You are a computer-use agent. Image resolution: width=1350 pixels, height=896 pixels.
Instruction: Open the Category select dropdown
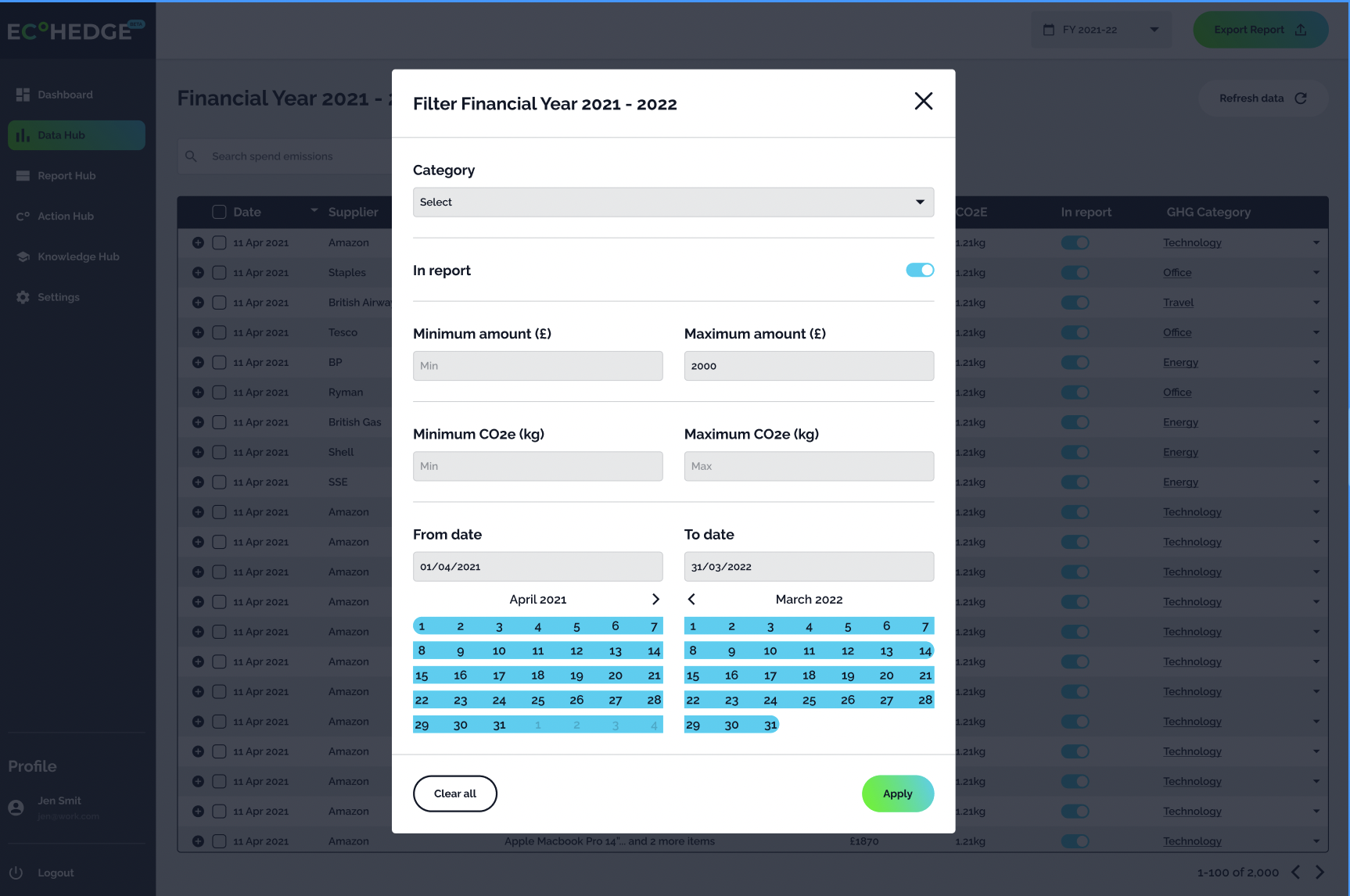click(673, 202)
